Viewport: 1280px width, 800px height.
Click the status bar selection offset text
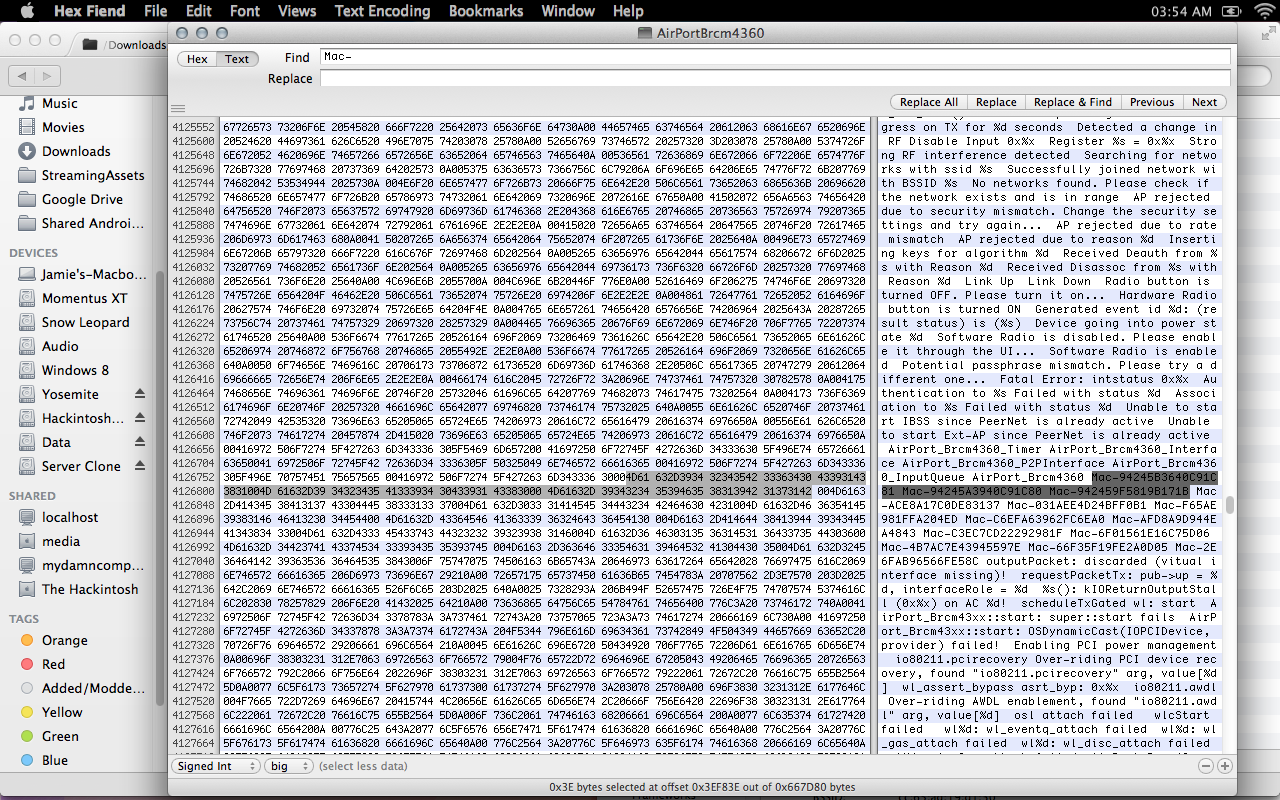702,788
